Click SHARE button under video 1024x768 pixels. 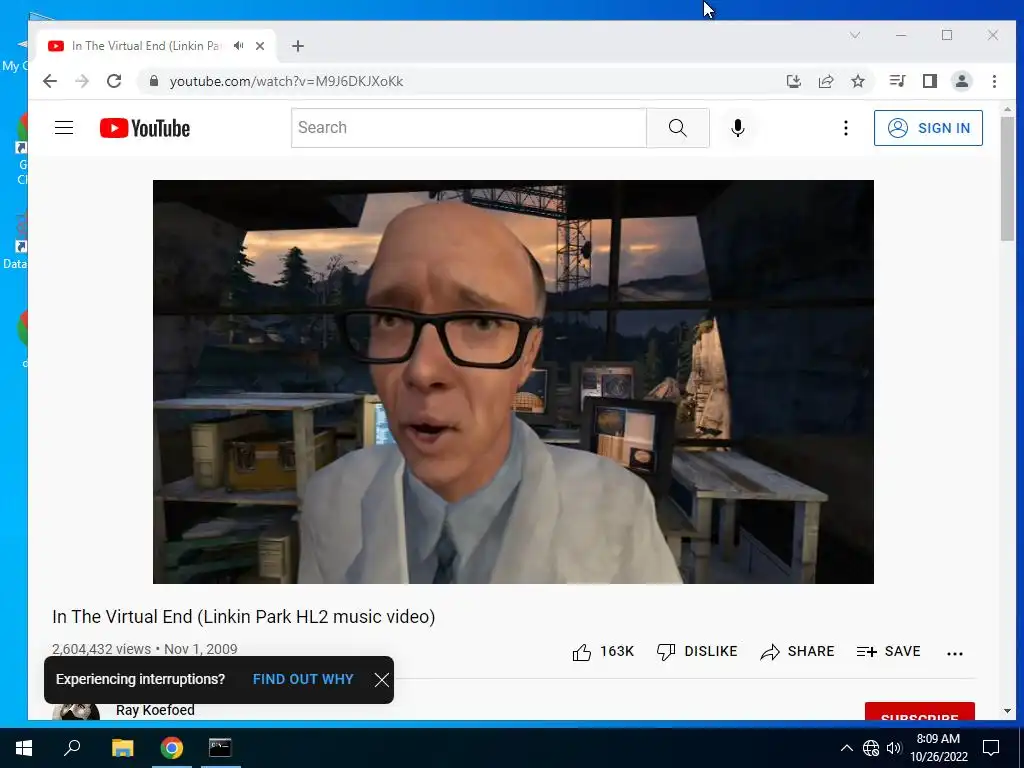tap(797, 652)
